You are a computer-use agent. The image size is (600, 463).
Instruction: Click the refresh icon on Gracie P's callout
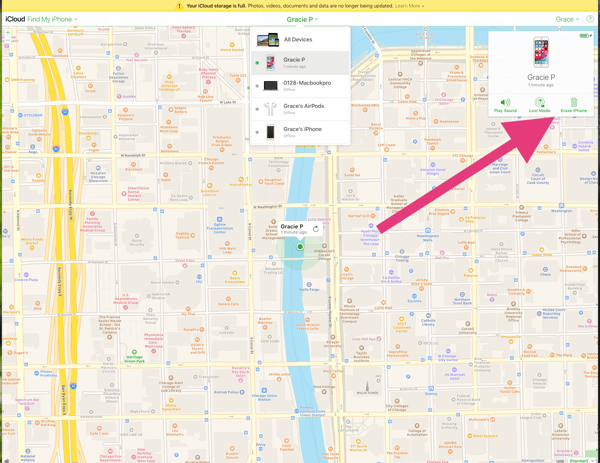pos(316,229)
